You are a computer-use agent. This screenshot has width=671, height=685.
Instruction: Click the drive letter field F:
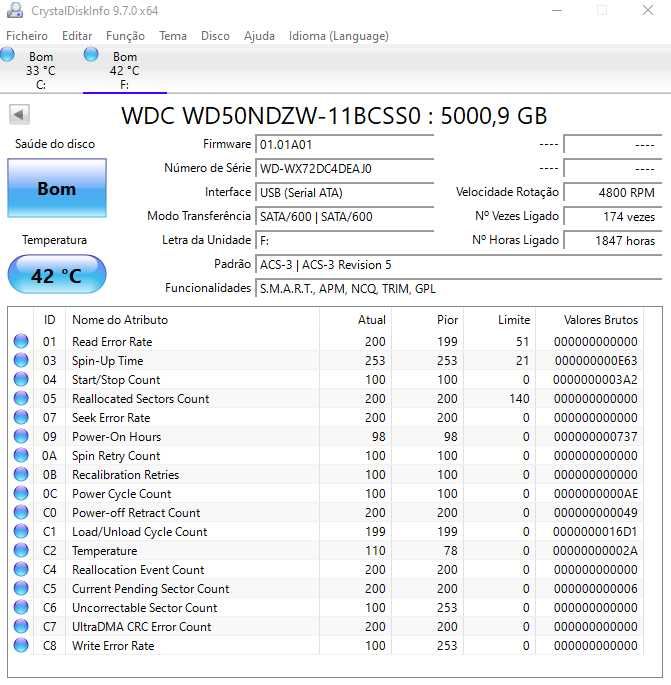point(344,241)
